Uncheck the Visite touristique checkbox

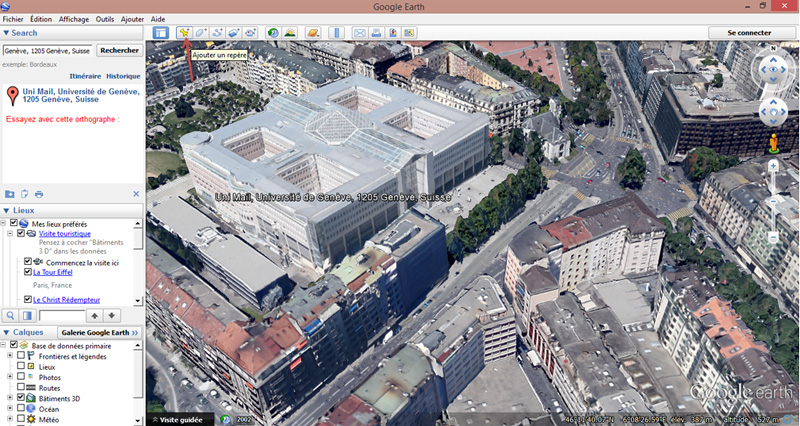click(x=21, y=233)
